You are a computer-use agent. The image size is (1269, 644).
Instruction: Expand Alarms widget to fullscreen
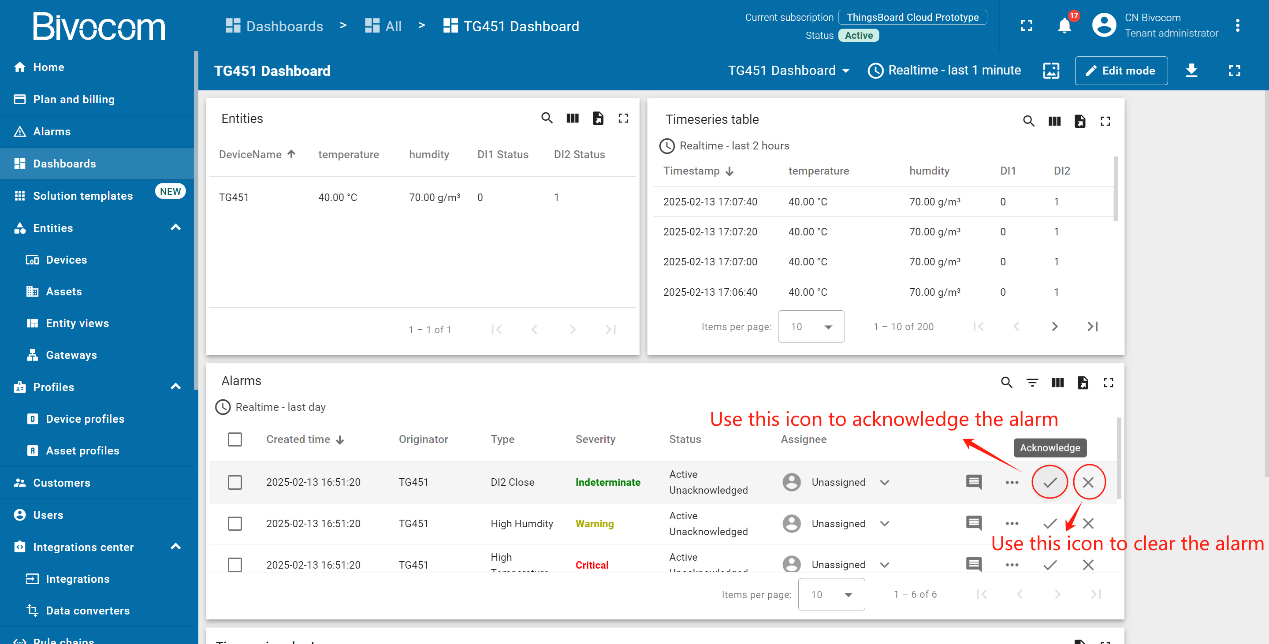pyautogui.click(x=1108, y=382)
